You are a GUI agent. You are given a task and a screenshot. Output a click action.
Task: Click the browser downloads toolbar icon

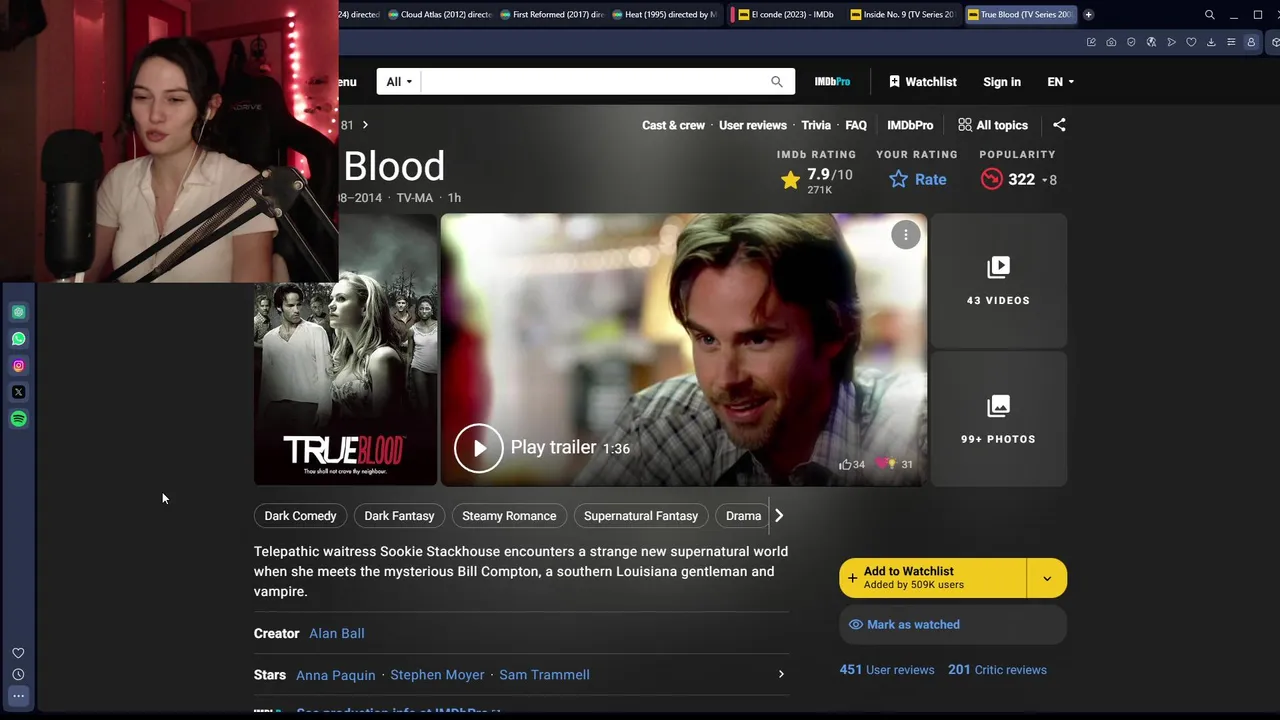click(x=1211, y=42)
